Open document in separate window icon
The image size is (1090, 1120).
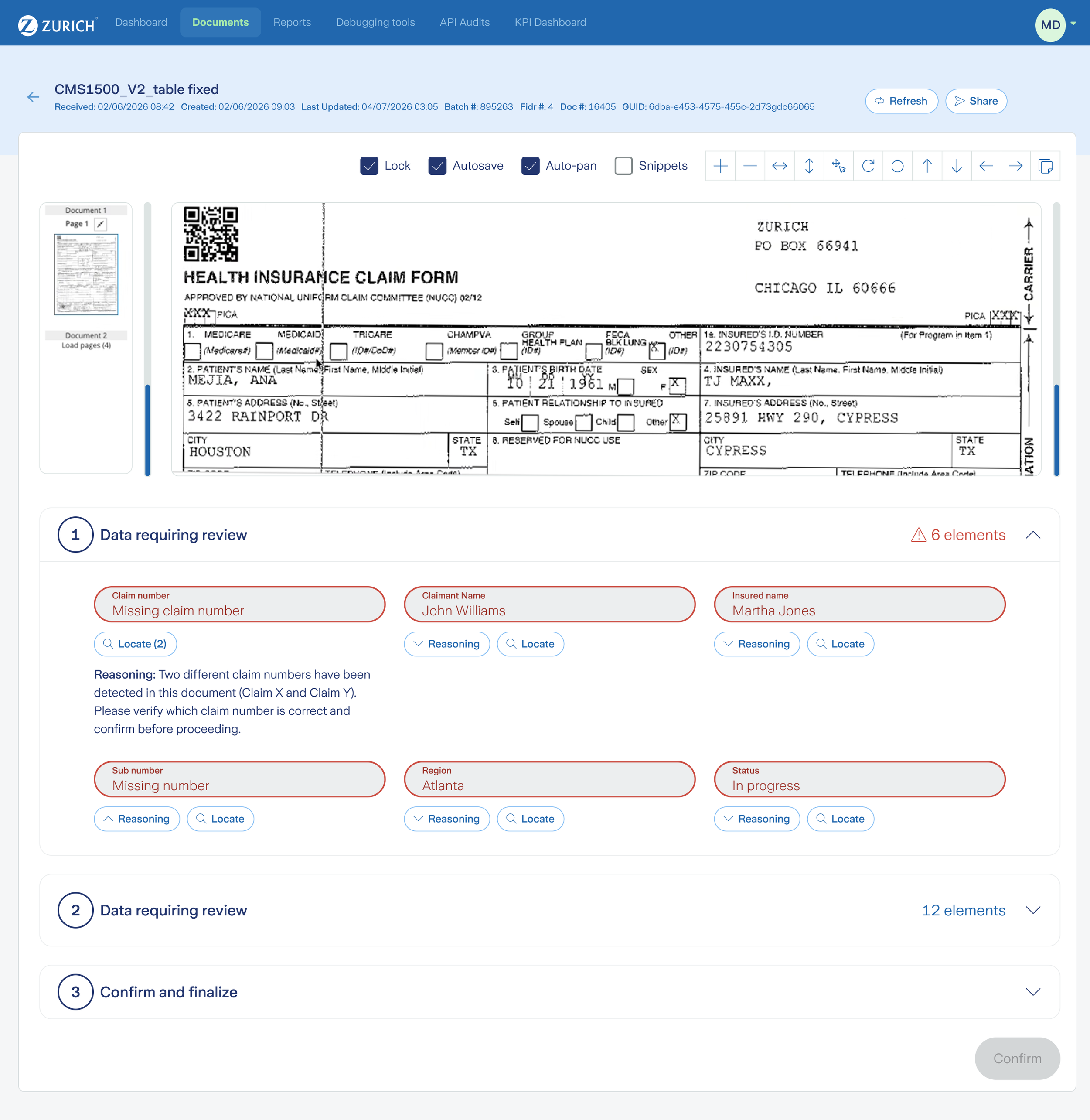point(1046,166)
